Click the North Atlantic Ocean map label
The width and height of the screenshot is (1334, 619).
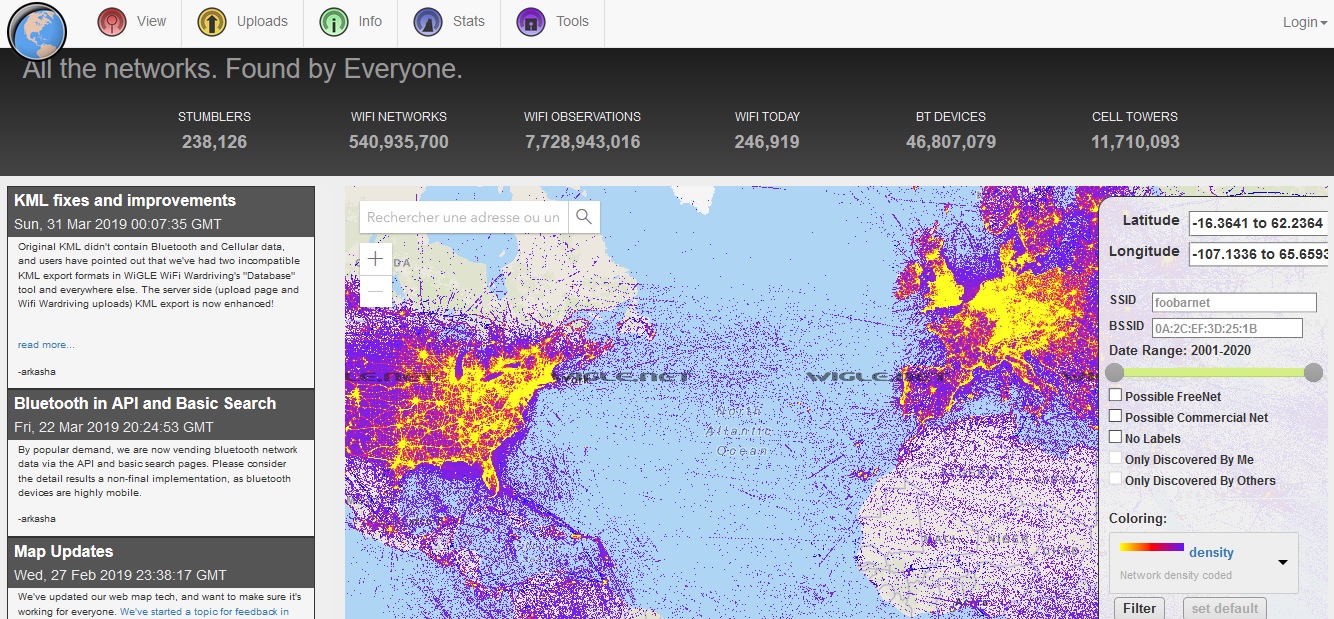click(739, 431)
